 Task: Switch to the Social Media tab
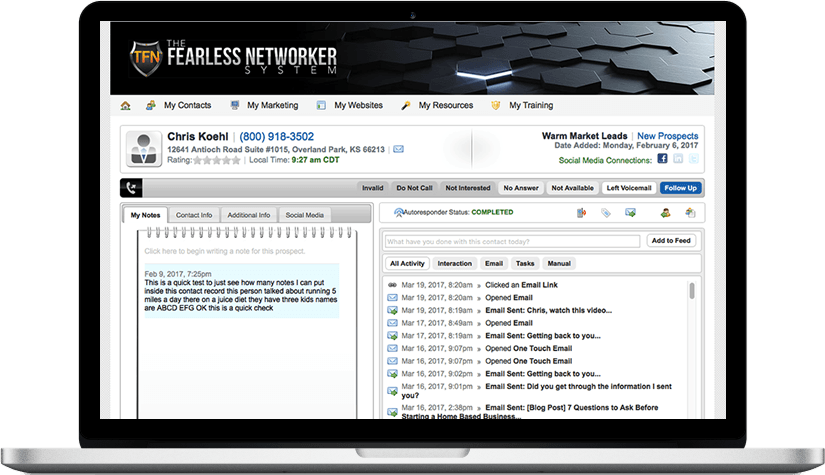(x=305, y=215)
